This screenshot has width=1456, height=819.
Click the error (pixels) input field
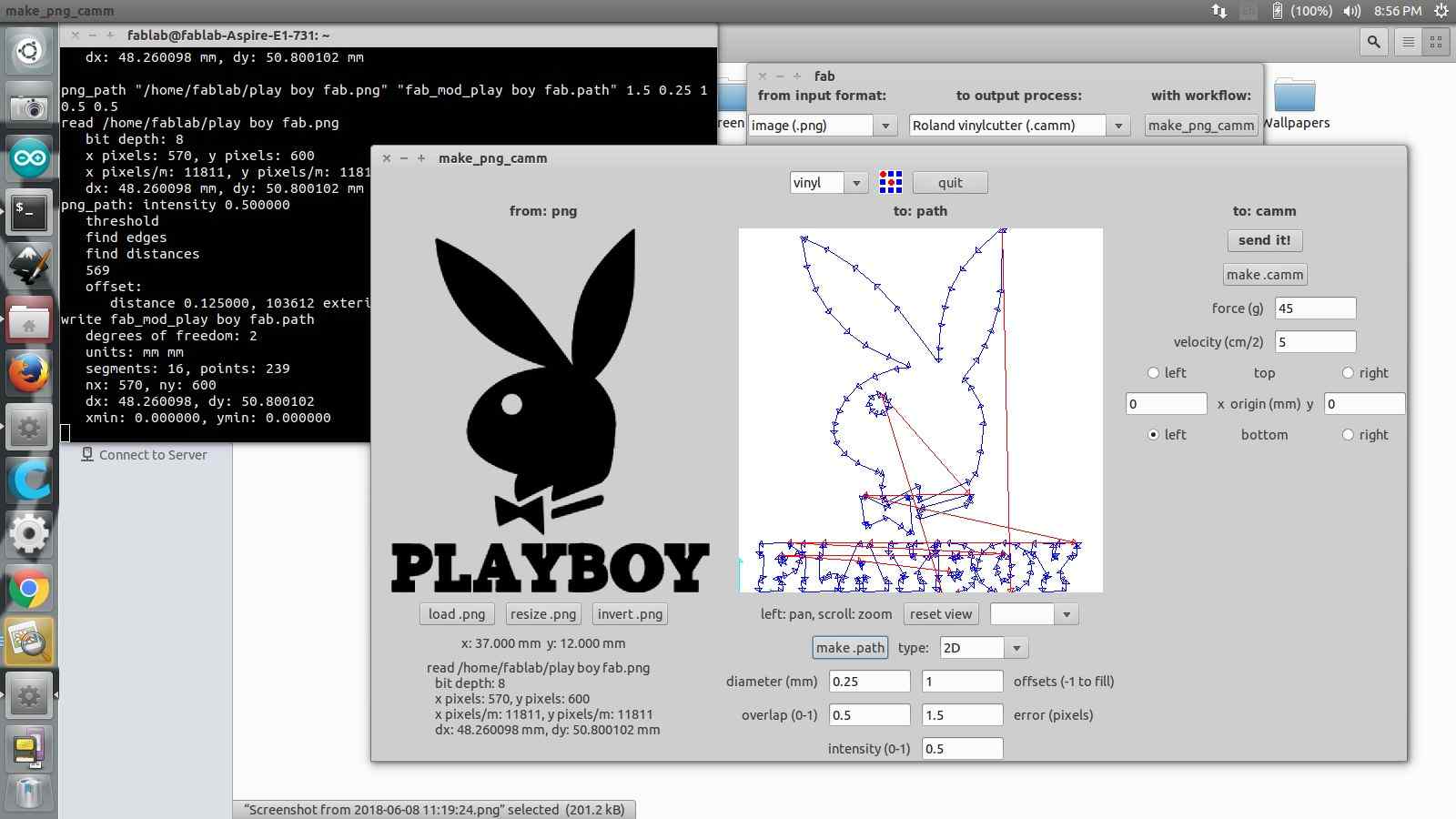[962, 715]
